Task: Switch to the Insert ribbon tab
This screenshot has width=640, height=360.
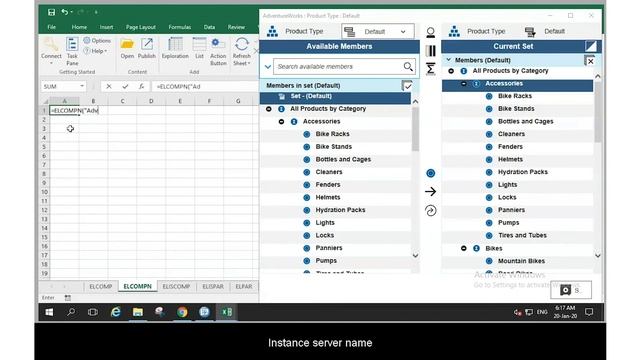Action: coord(107,27)
